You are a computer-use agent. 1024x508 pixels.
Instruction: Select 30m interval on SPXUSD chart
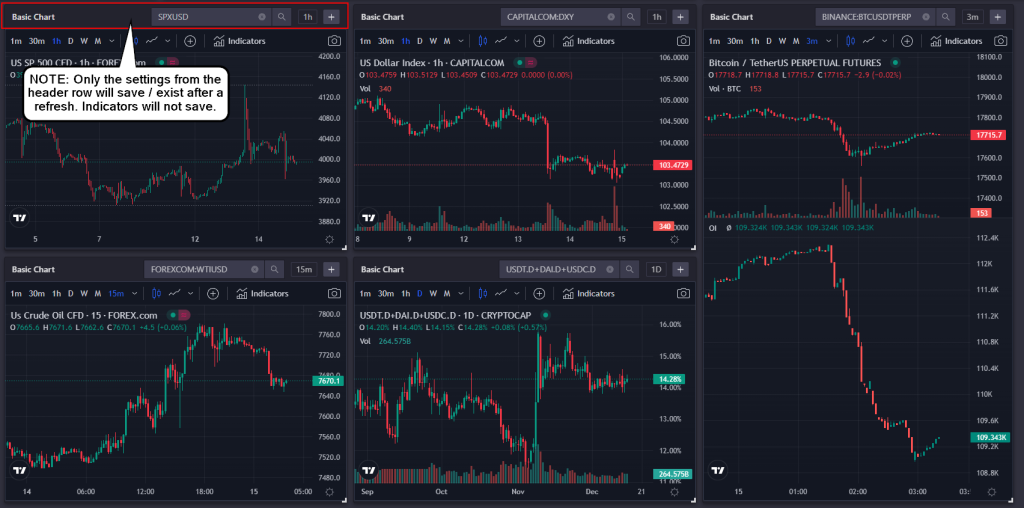[x=37, y=41]
